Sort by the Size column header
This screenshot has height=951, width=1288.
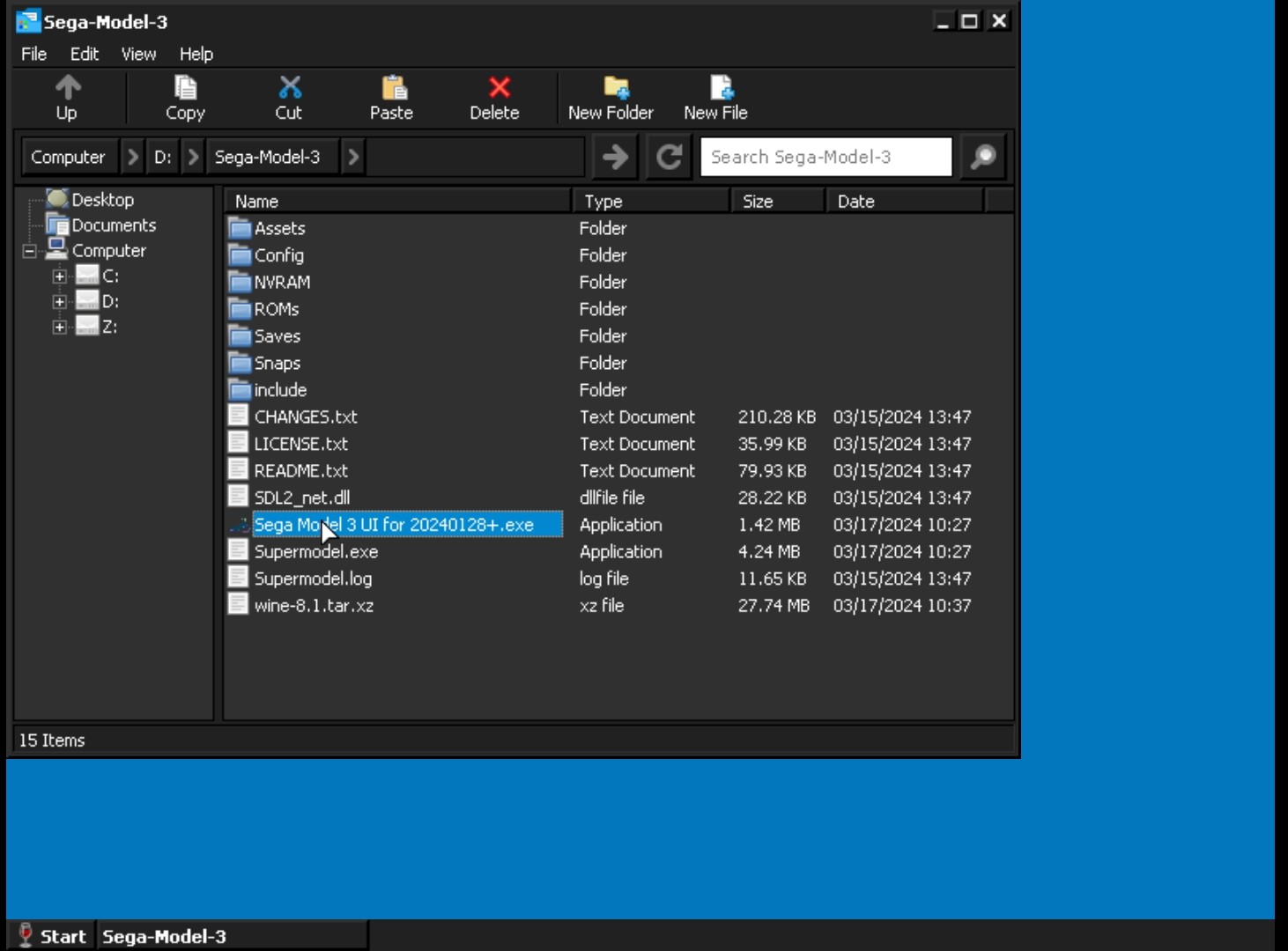pos(779,202)
